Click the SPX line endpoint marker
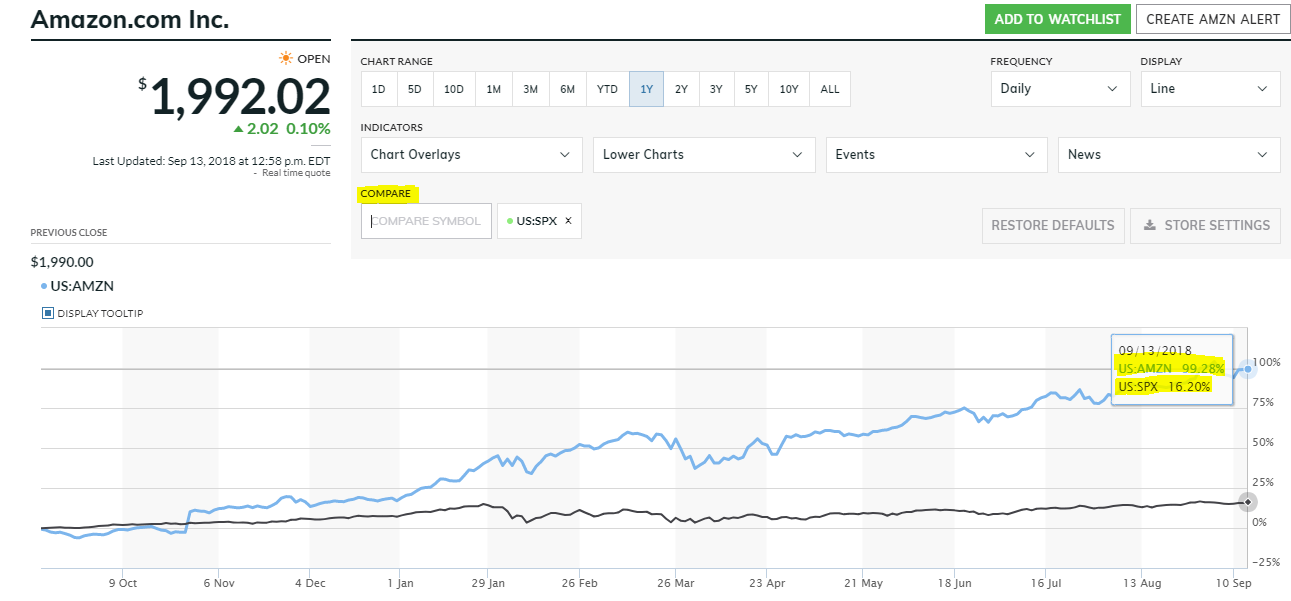Viewport: 1291px width, 601px height. [x=1247, y=502]
